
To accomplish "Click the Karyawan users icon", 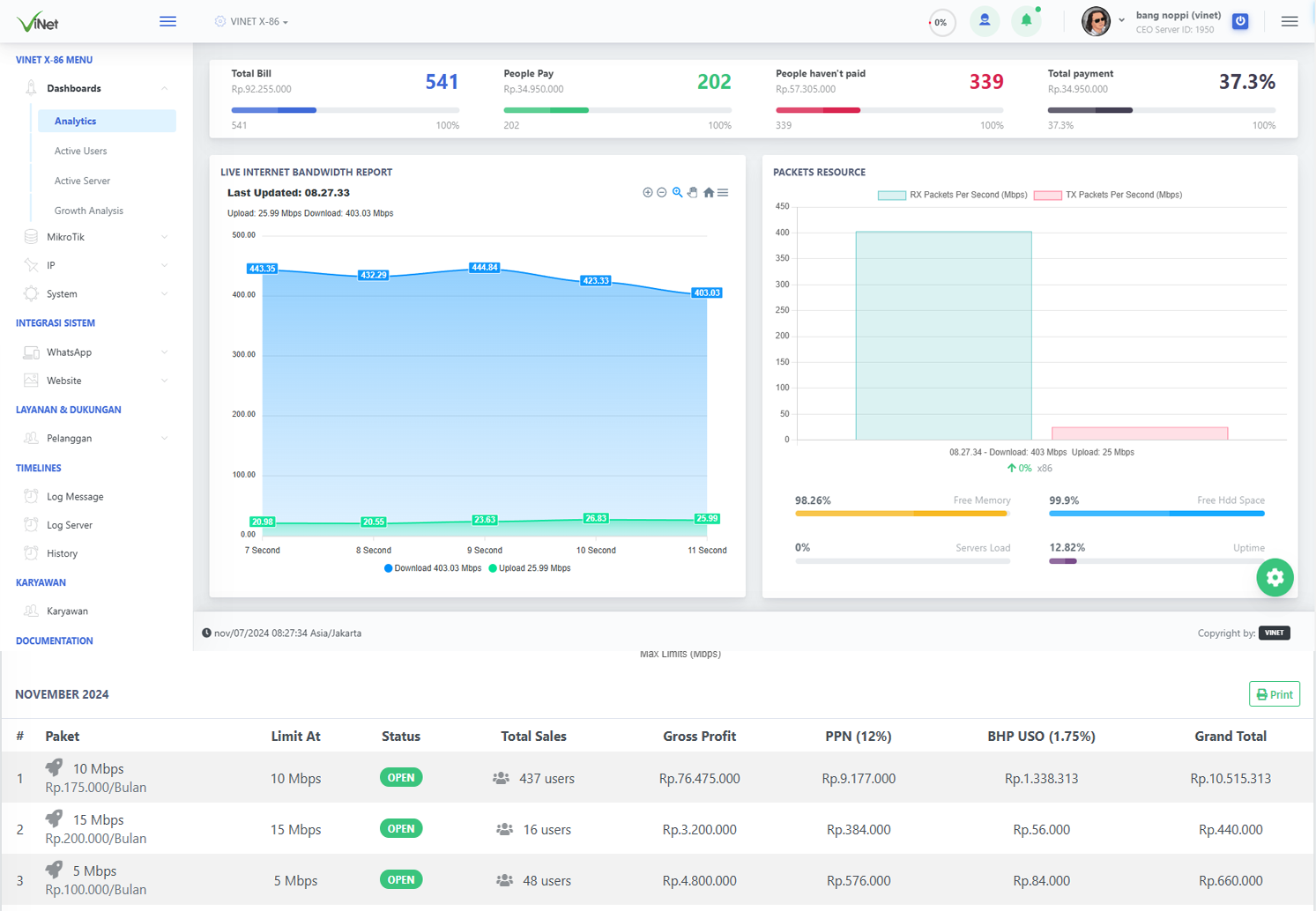I will [x=31, y=611].
